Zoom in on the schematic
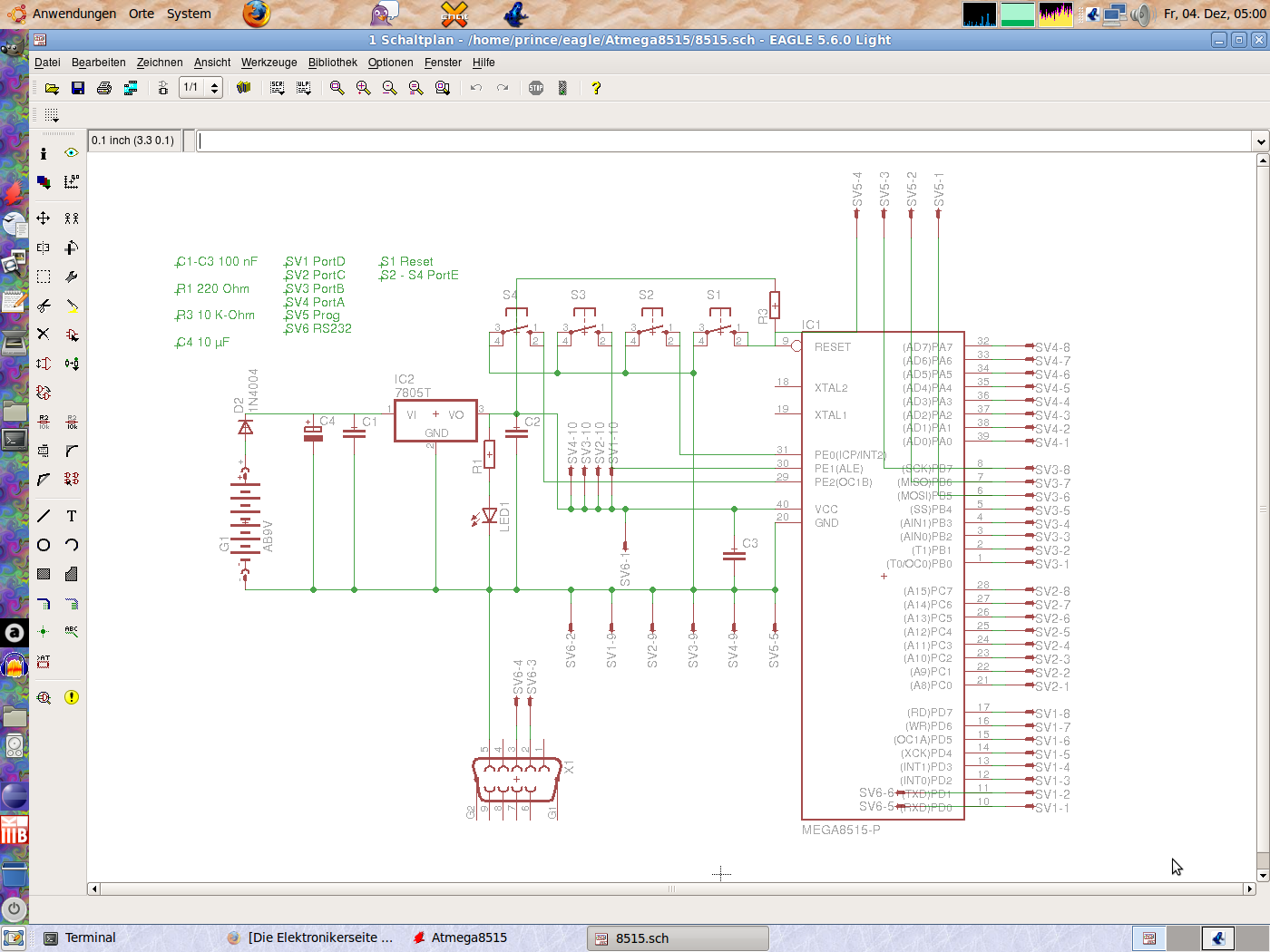The height and width of the screenshot is (952, 1270). tap(364, 88)
